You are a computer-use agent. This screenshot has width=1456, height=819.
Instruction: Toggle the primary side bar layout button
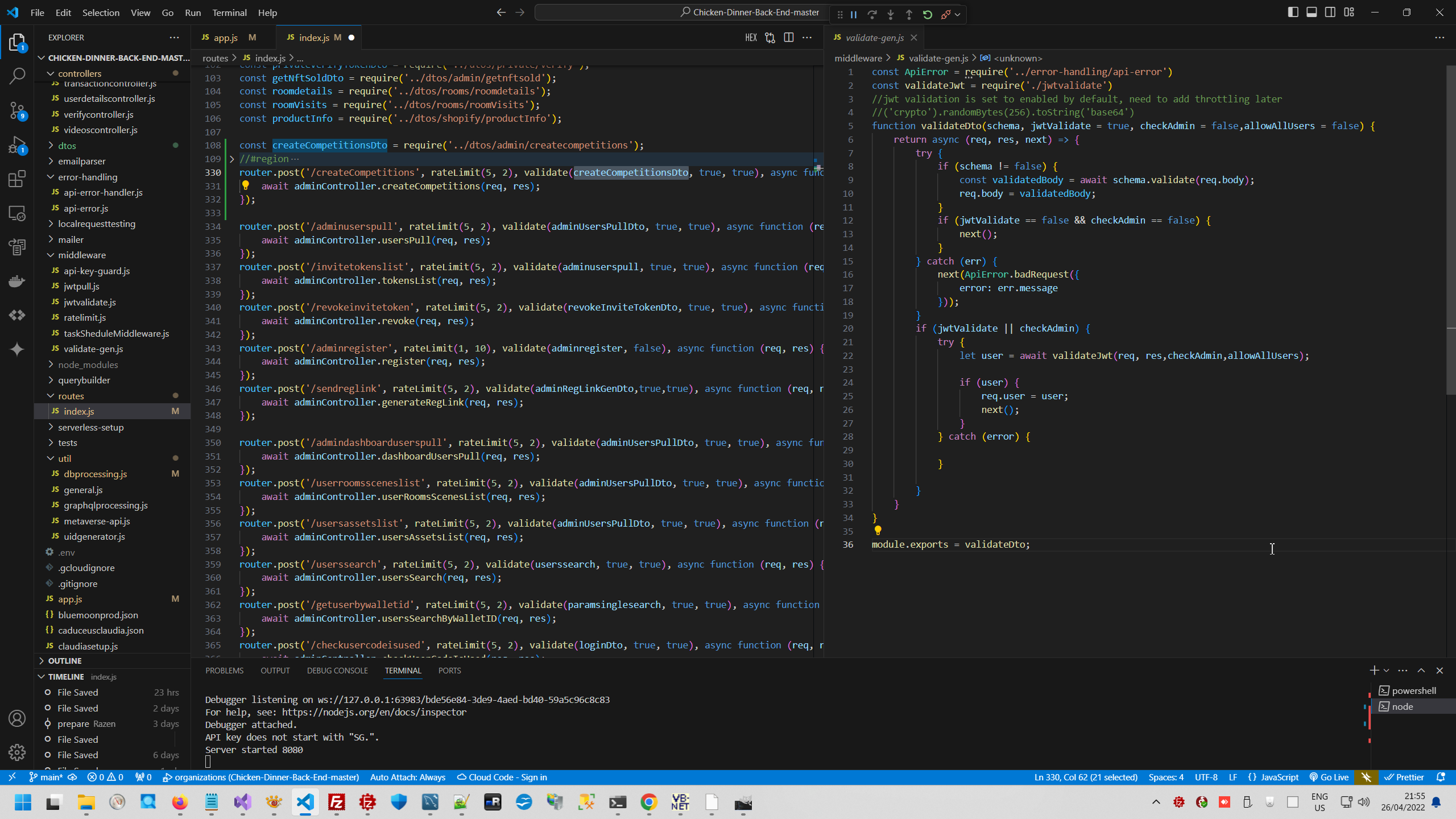click(1293, 12)
